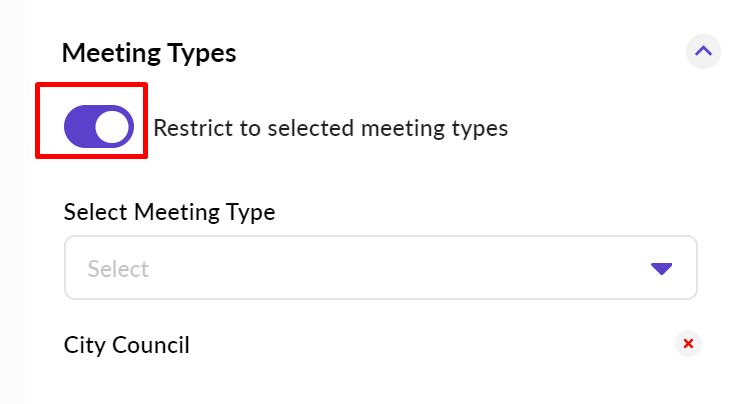Click the Meeting Types section heading
This screenshot has width=753, height=404.
pos(149,53)
